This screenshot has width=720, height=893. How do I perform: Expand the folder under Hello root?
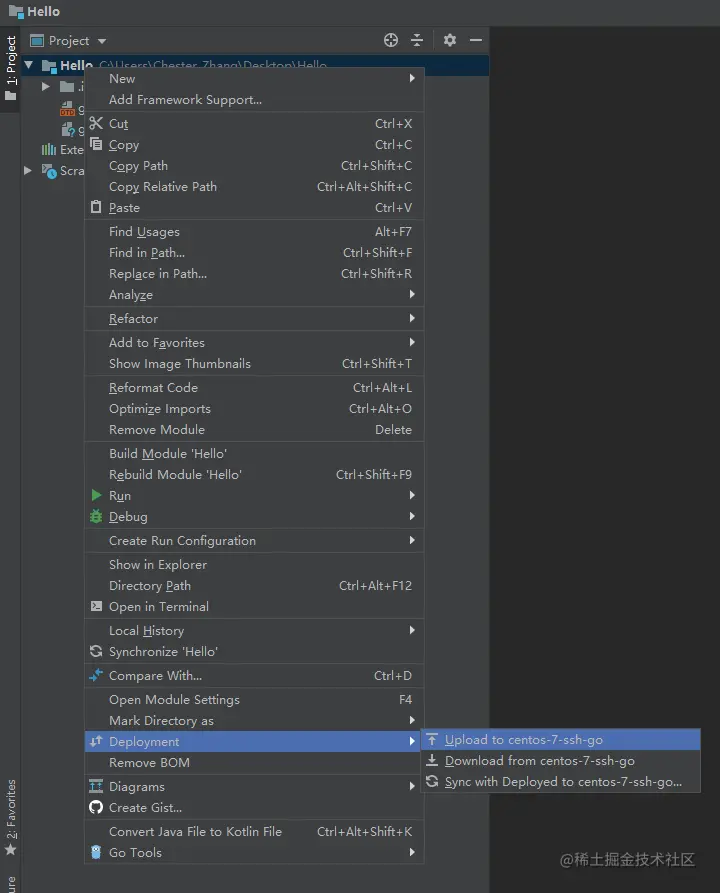pos(46,86)
